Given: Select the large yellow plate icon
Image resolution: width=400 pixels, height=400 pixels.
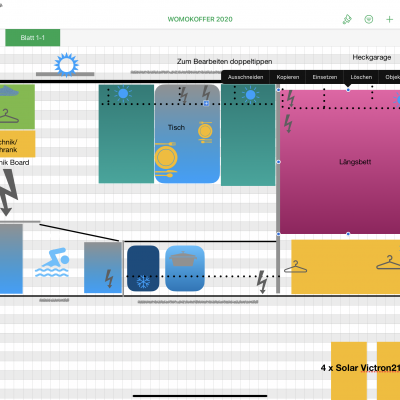Looking at the screenshot, I should pos(166,159).
